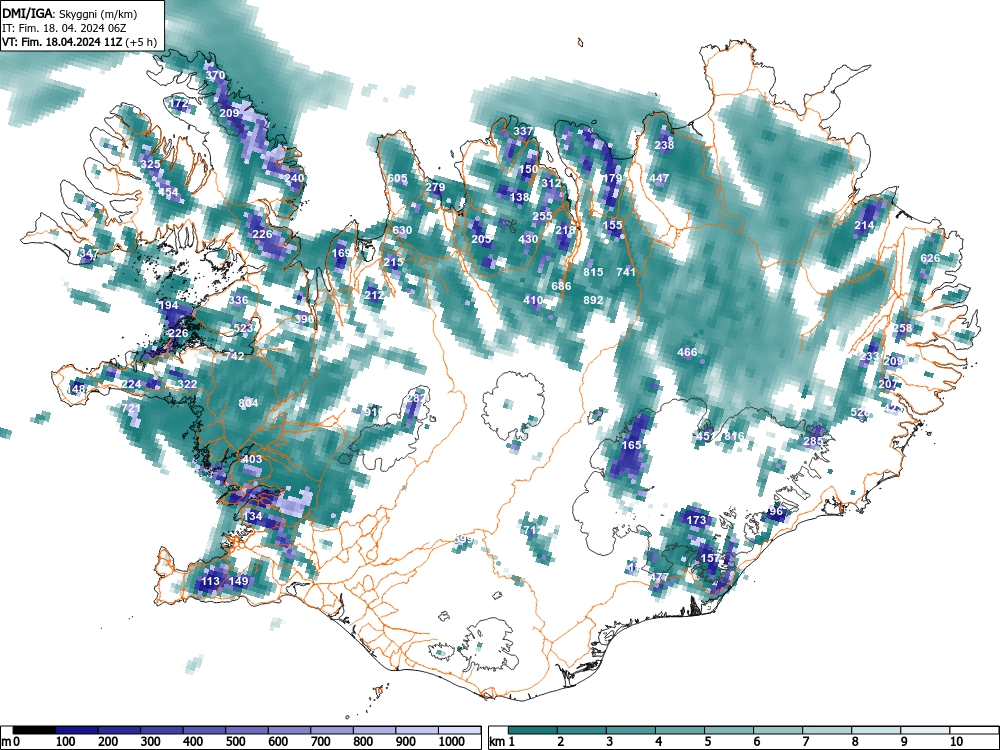Screen dimensions: 1000x750
Task: Click the 'IT: Fim. 18. 04. 2024 06Z' line
Action: coord(60,28)
